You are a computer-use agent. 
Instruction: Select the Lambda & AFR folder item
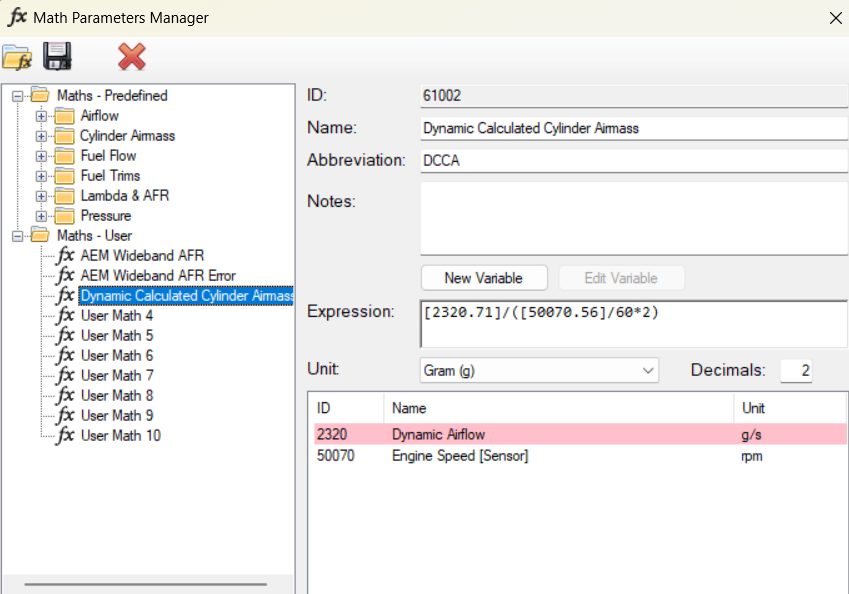[x=125, y=195]
